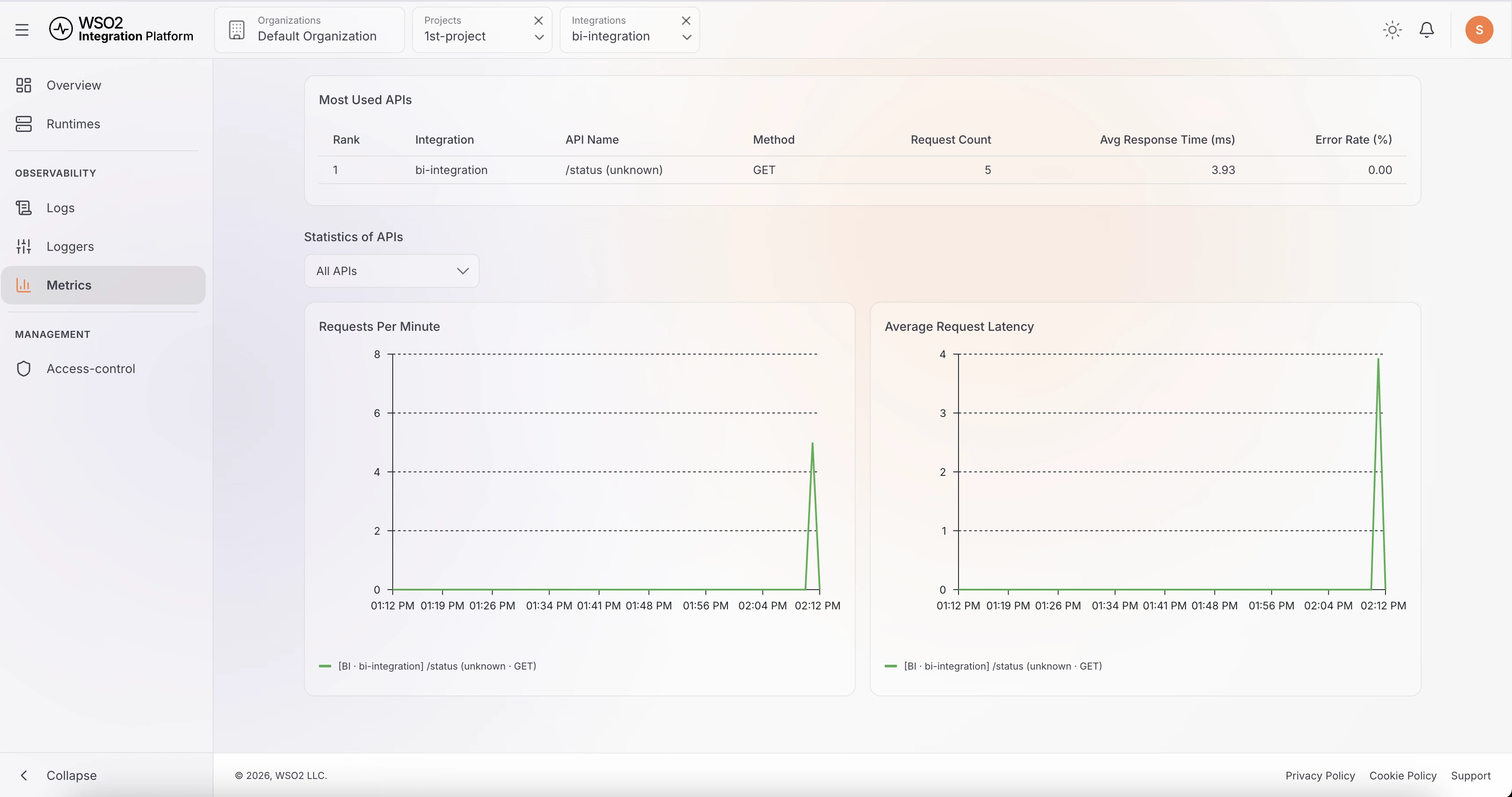This screenshot has height=797, width=1512.
Task: Open the All APIs dropdown
Action: click(391, 271)
